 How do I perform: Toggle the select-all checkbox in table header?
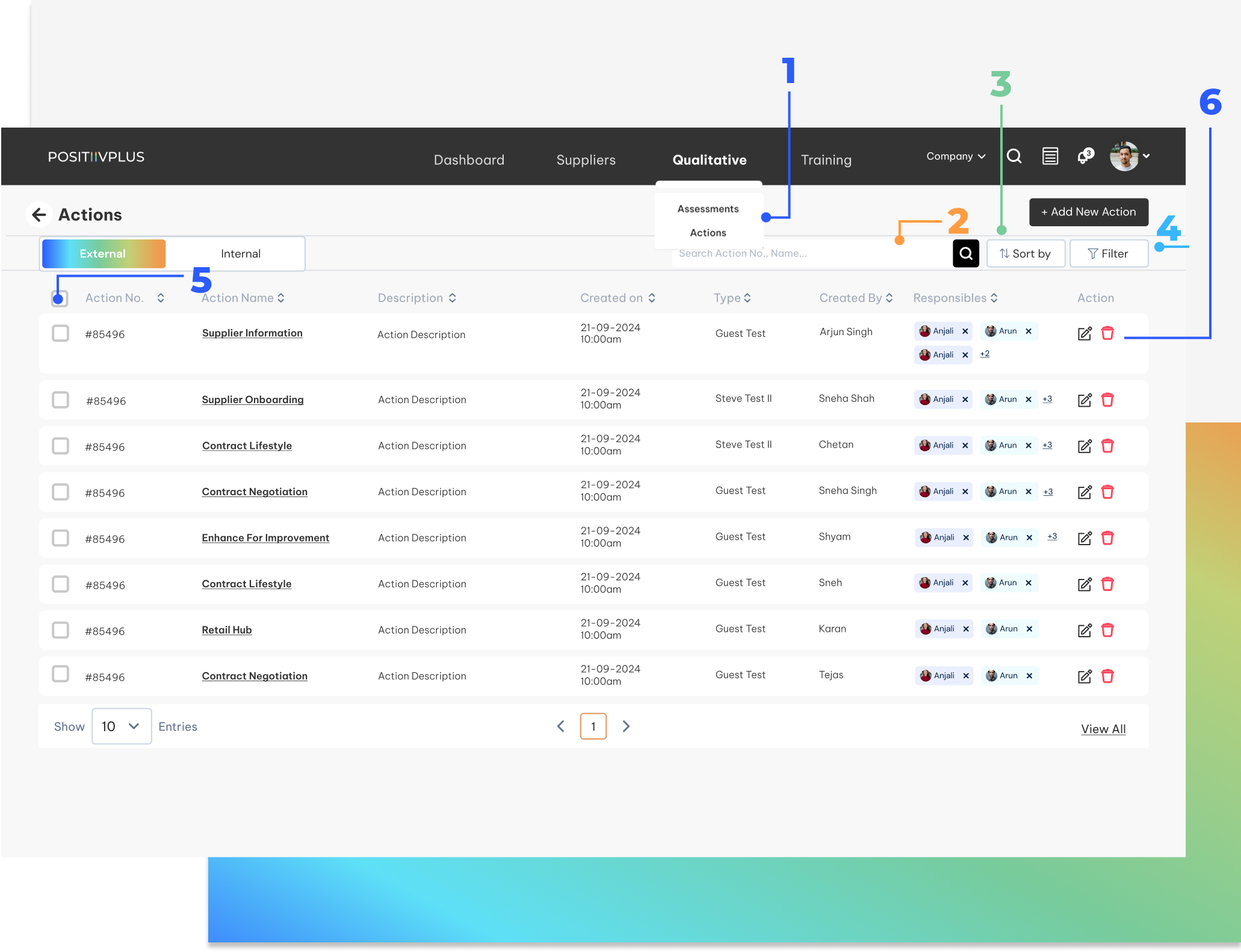[60, 298]
